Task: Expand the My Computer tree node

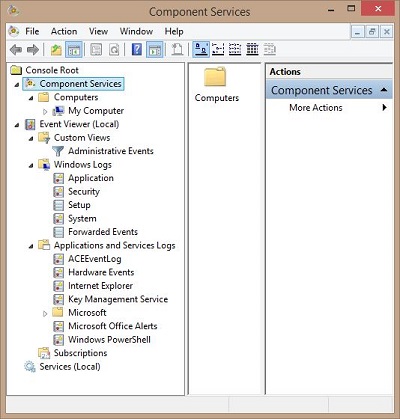Action: tap(45, 111)
